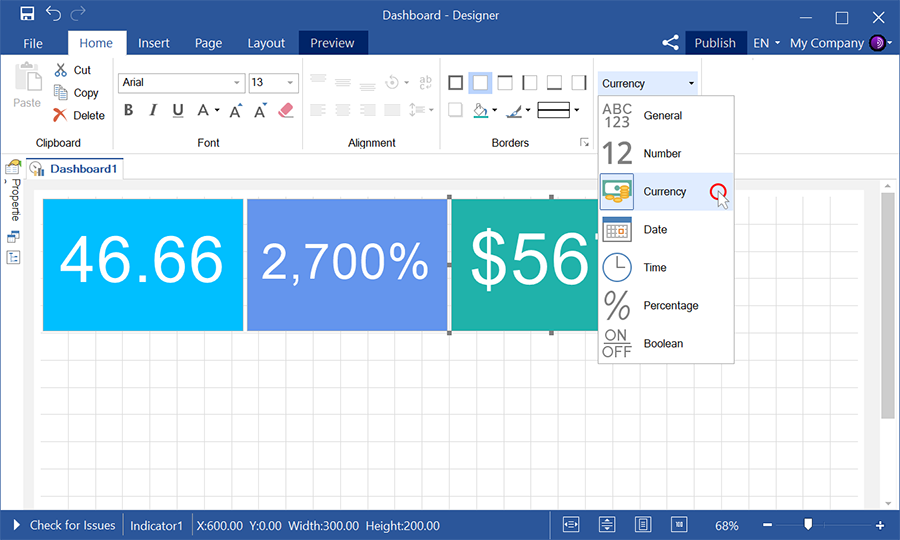The width and height of the screenshot is (900, 540).
Task: Click the fit to page width icon
Action: pyautogui.click(x=572, y=525)
